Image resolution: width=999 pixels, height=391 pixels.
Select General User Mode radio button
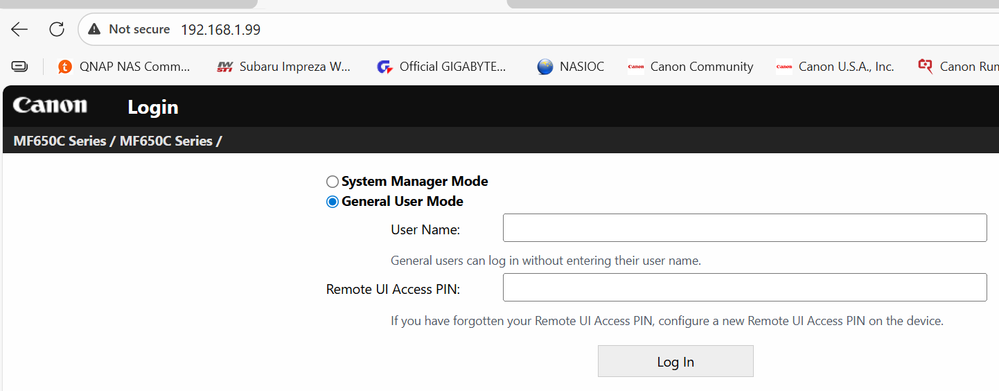click(332, 202)
